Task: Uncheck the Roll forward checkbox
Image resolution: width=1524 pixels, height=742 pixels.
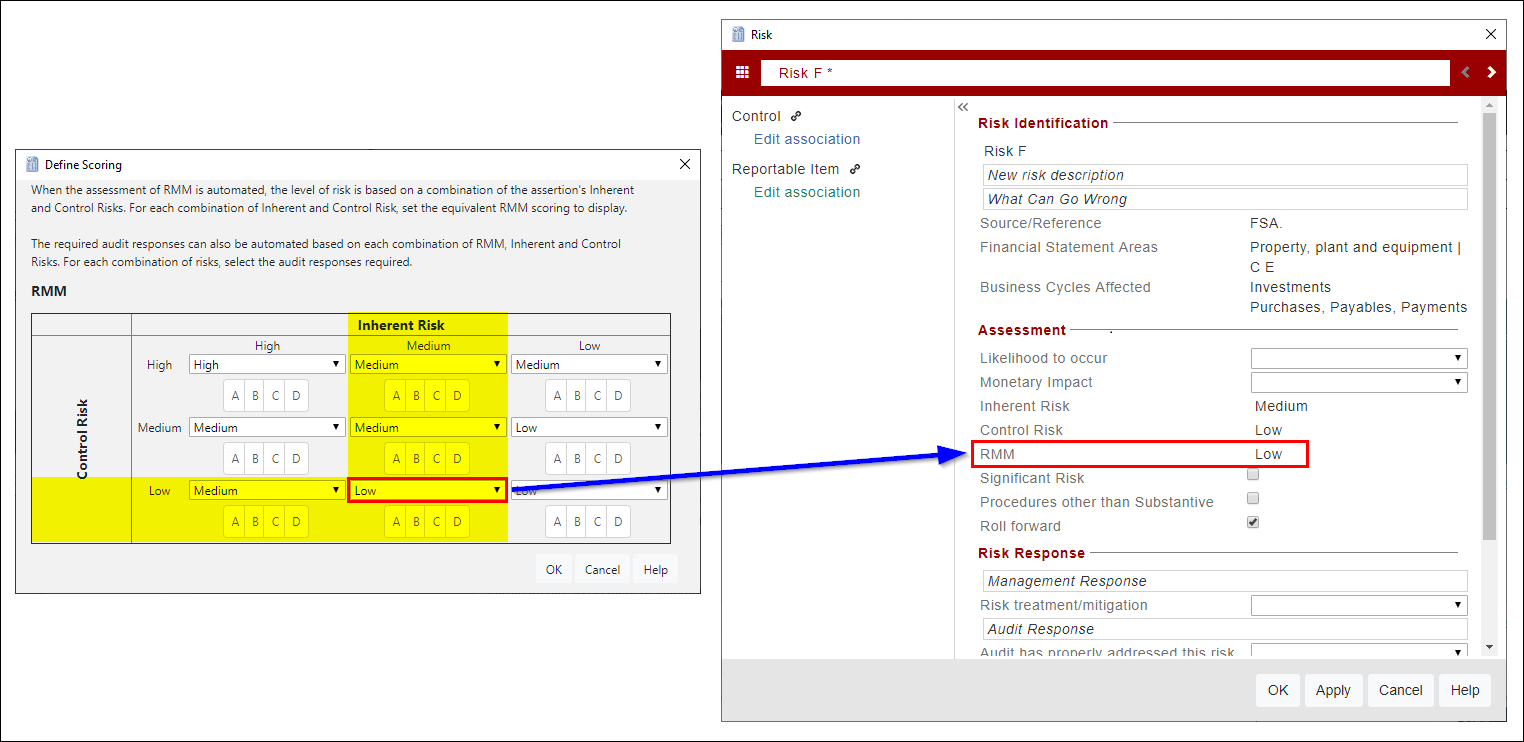Action: pyautogui.click(x=1253, y=521)
